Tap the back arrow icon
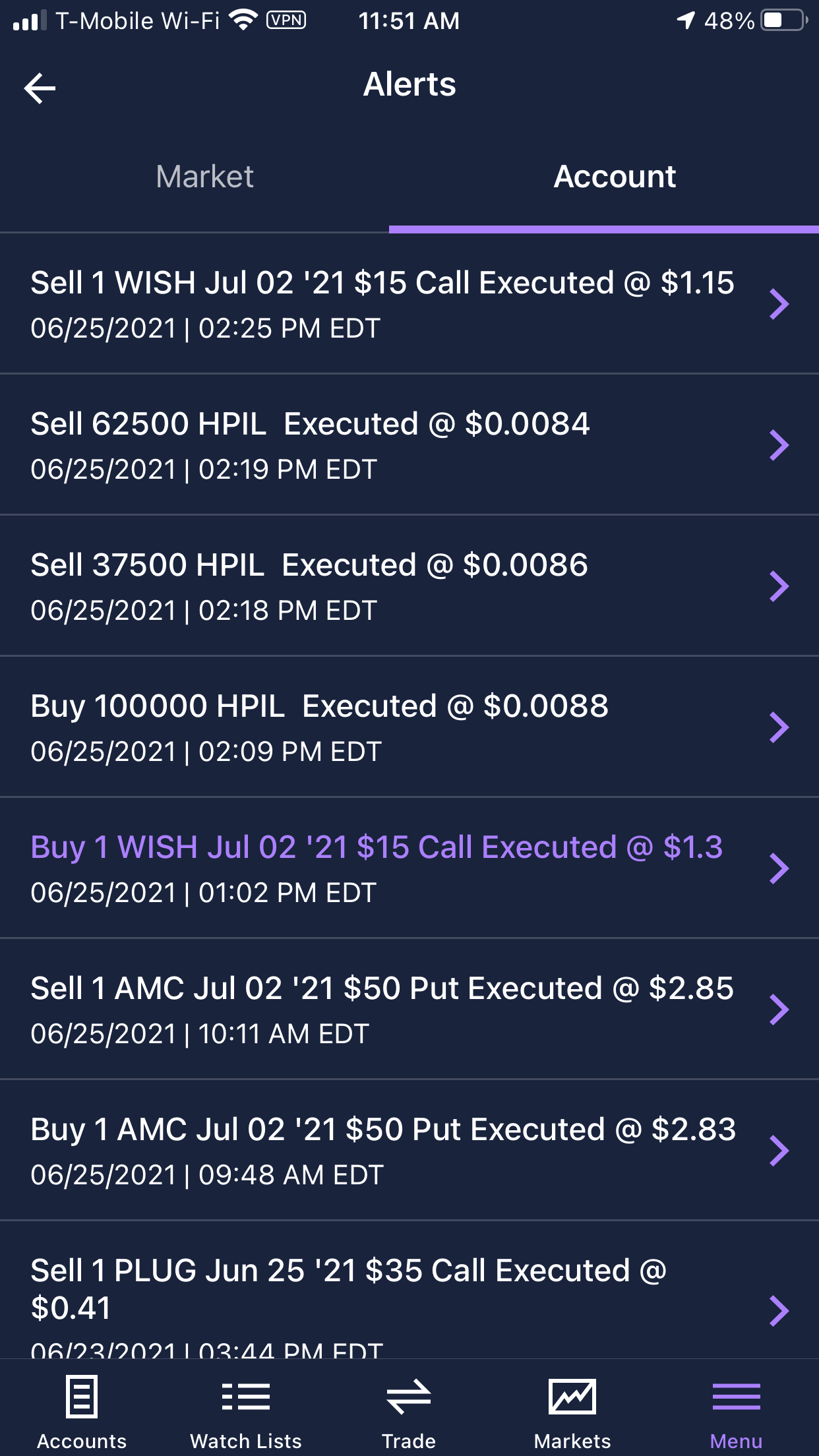The image size is (819, 1456). pyautogui.click(x=40, y=88)
